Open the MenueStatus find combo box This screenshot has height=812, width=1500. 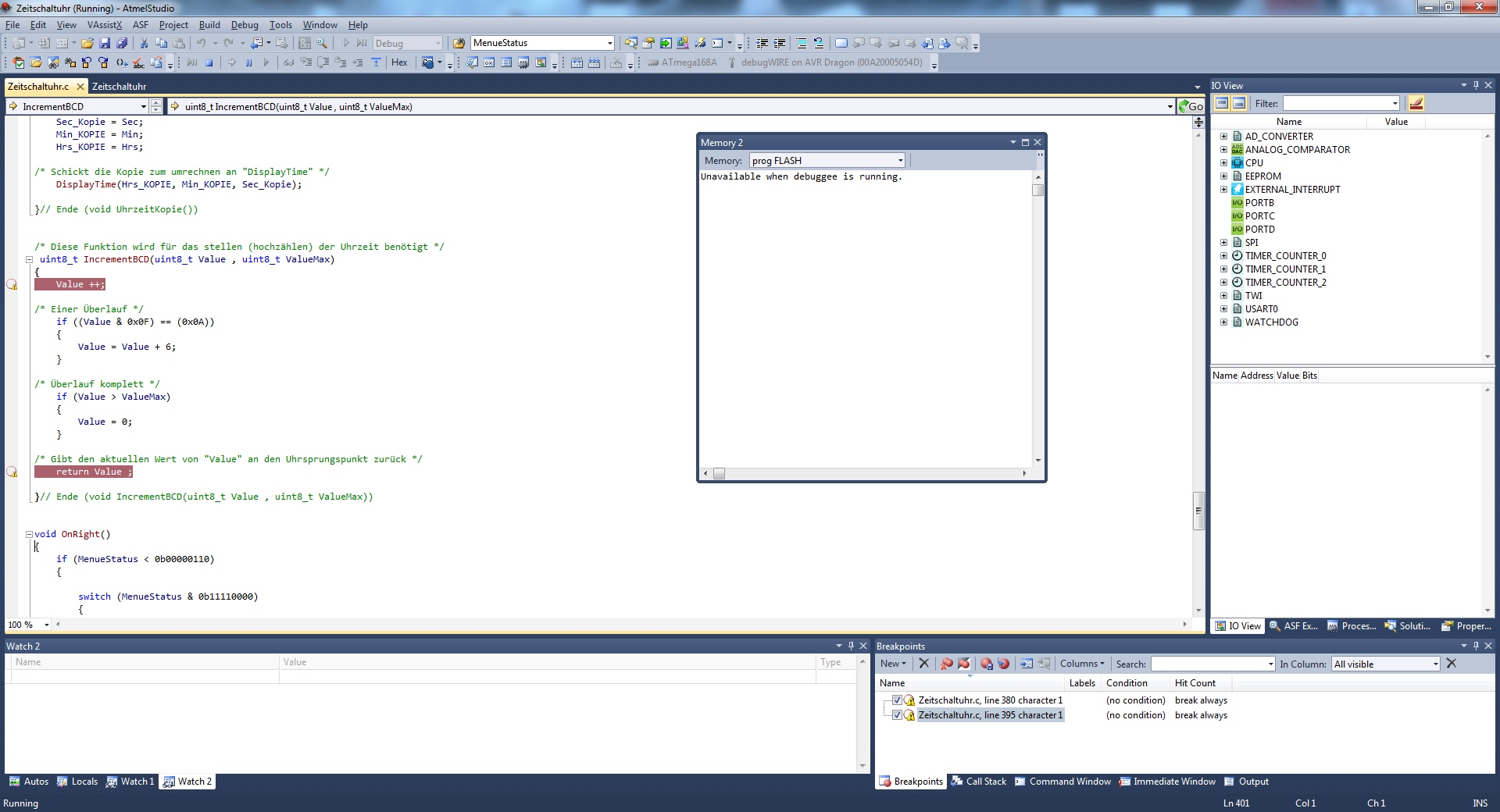click(610, 43)
